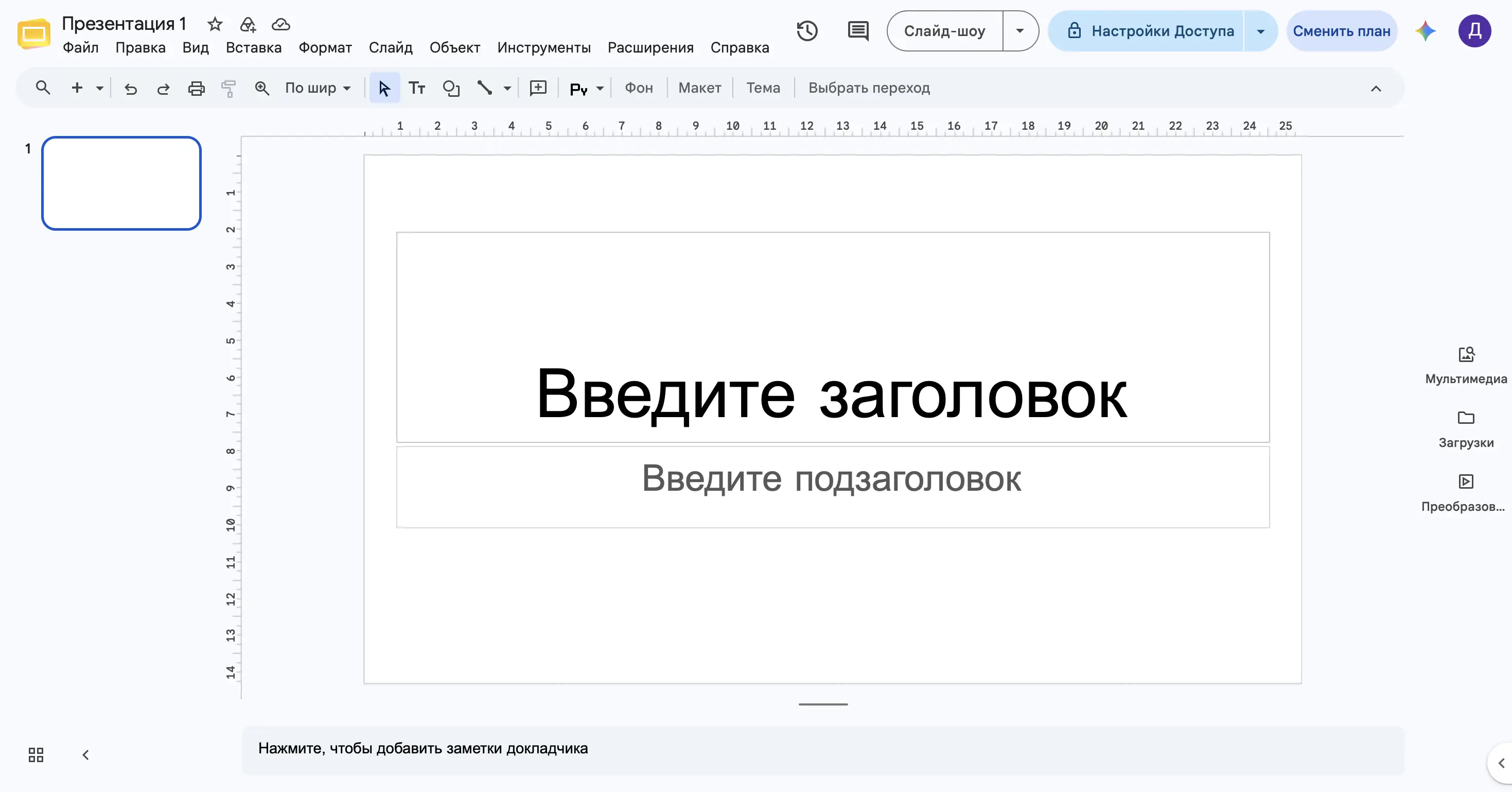Open the account avatar Д
Screen dimensions: 1512x792
pos(1474,30)
